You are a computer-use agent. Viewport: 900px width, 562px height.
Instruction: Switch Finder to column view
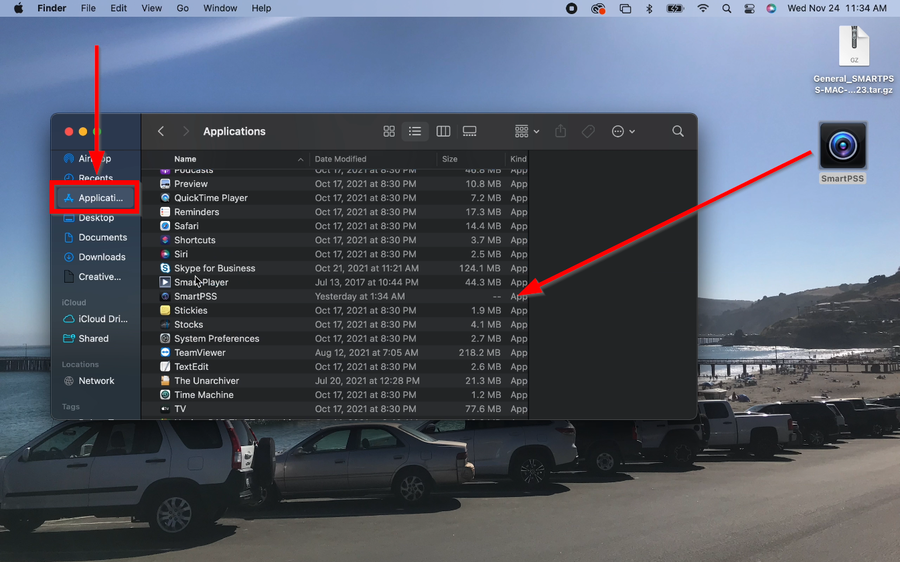pos(443,132)
